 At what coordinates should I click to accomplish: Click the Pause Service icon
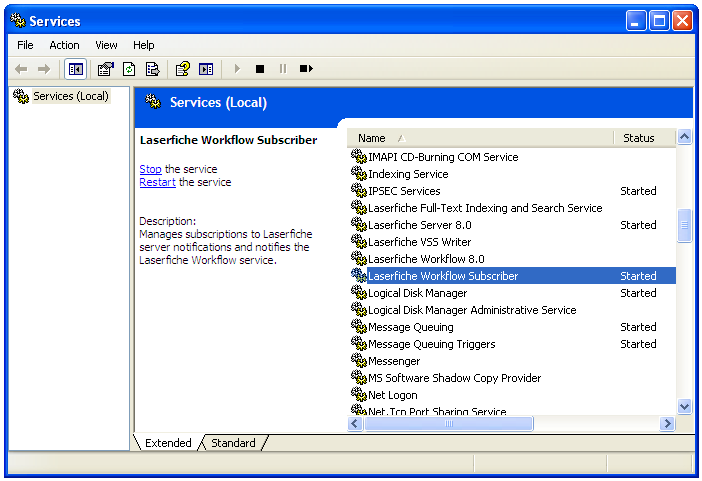283,69
